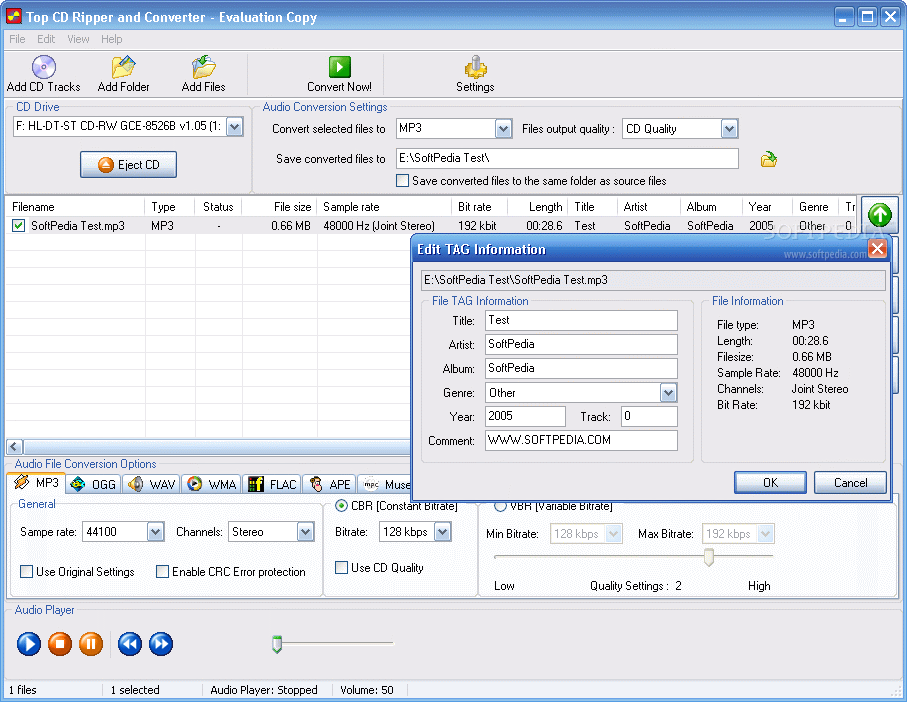Click the Audio Player volume slider thumb
Viewport: 907px width, 702px height.
pyautogui.click(x=277, y=644)
